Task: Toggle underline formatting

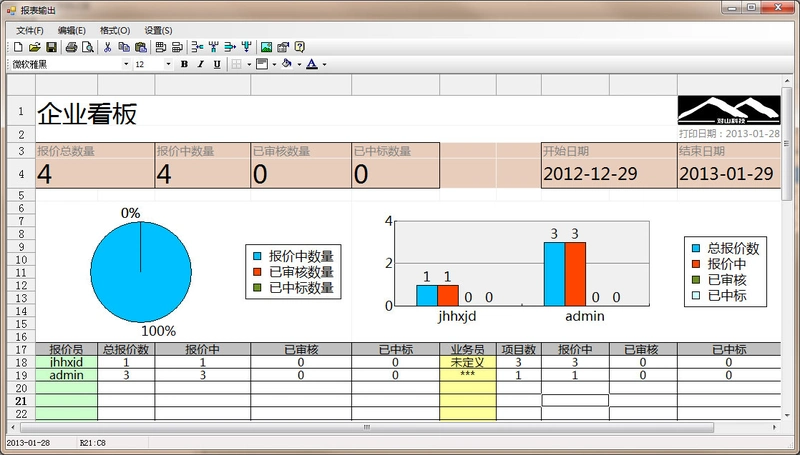Action: (217, 64)
